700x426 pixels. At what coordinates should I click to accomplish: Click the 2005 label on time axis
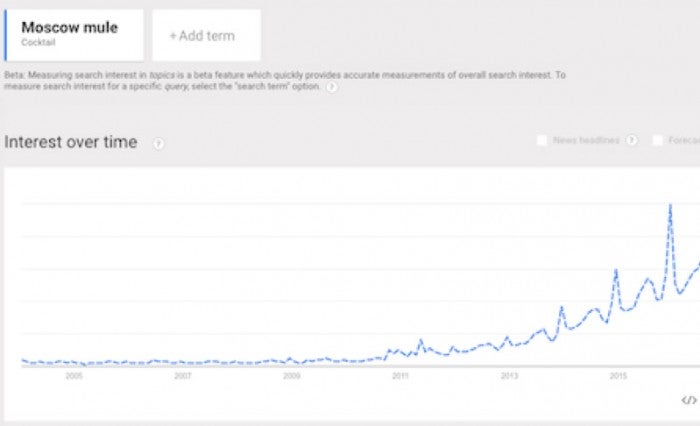click(73, 377)
